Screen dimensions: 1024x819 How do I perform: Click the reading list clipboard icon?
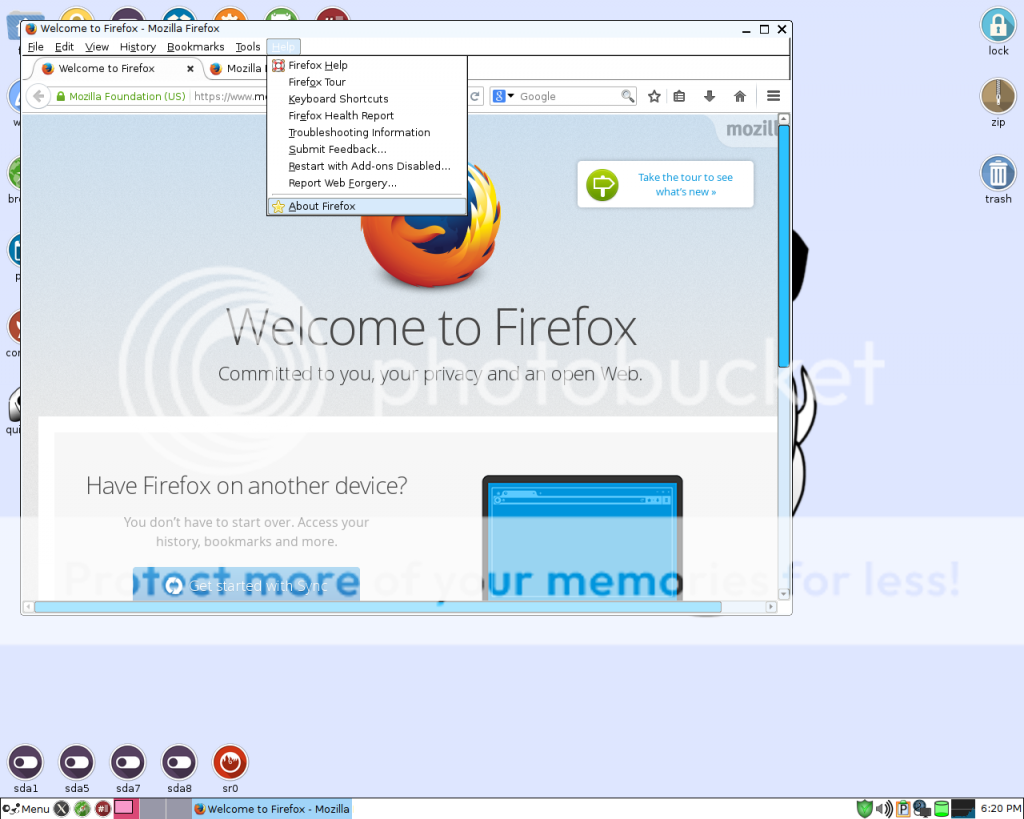679,95
